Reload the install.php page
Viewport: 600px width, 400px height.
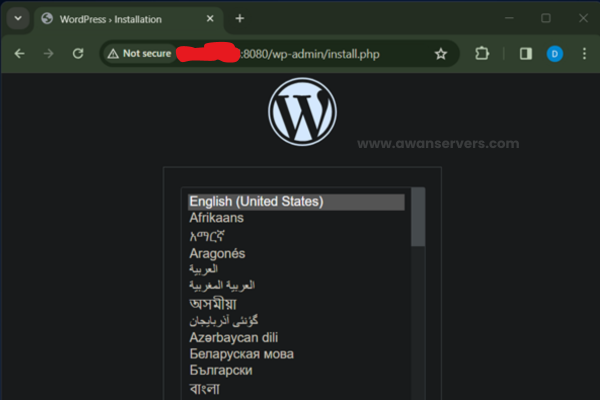click(x=78, y=54)
